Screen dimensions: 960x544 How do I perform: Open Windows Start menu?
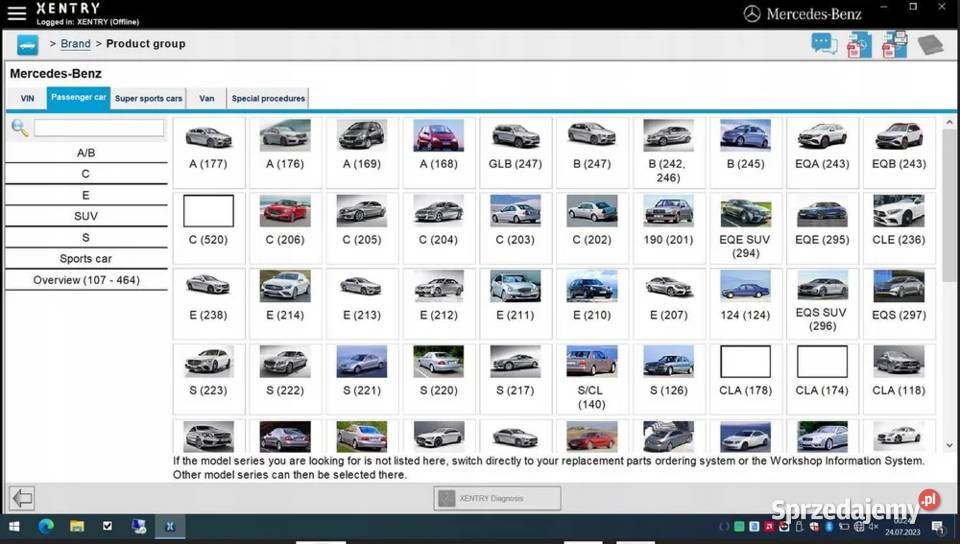click(x=14, y=526)
